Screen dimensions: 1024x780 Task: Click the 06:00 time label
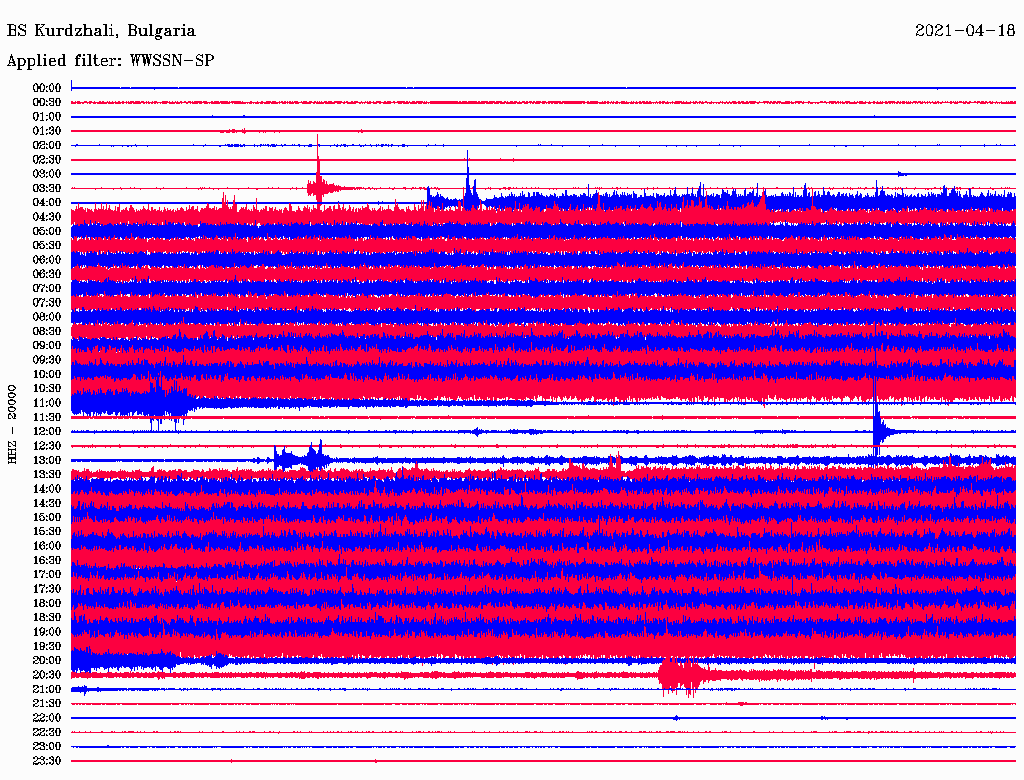pos(47,260)
